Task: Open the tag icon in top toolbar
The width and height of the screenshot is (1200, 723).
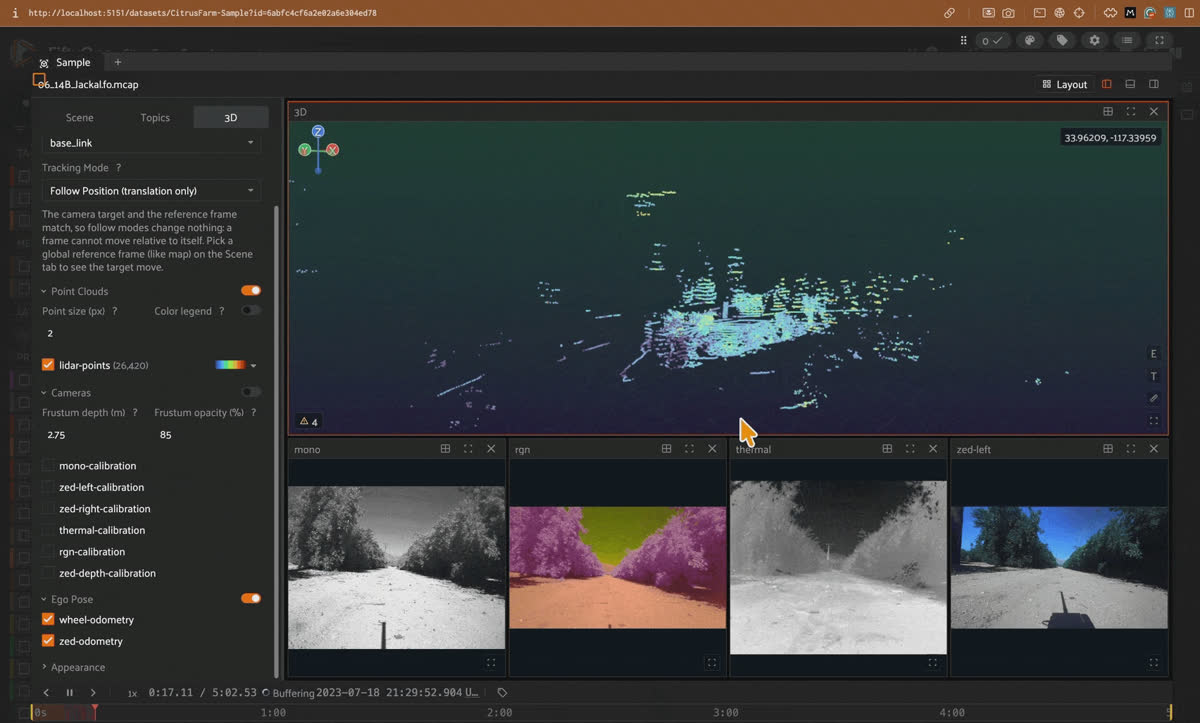Action: (x=1062, y=41)
